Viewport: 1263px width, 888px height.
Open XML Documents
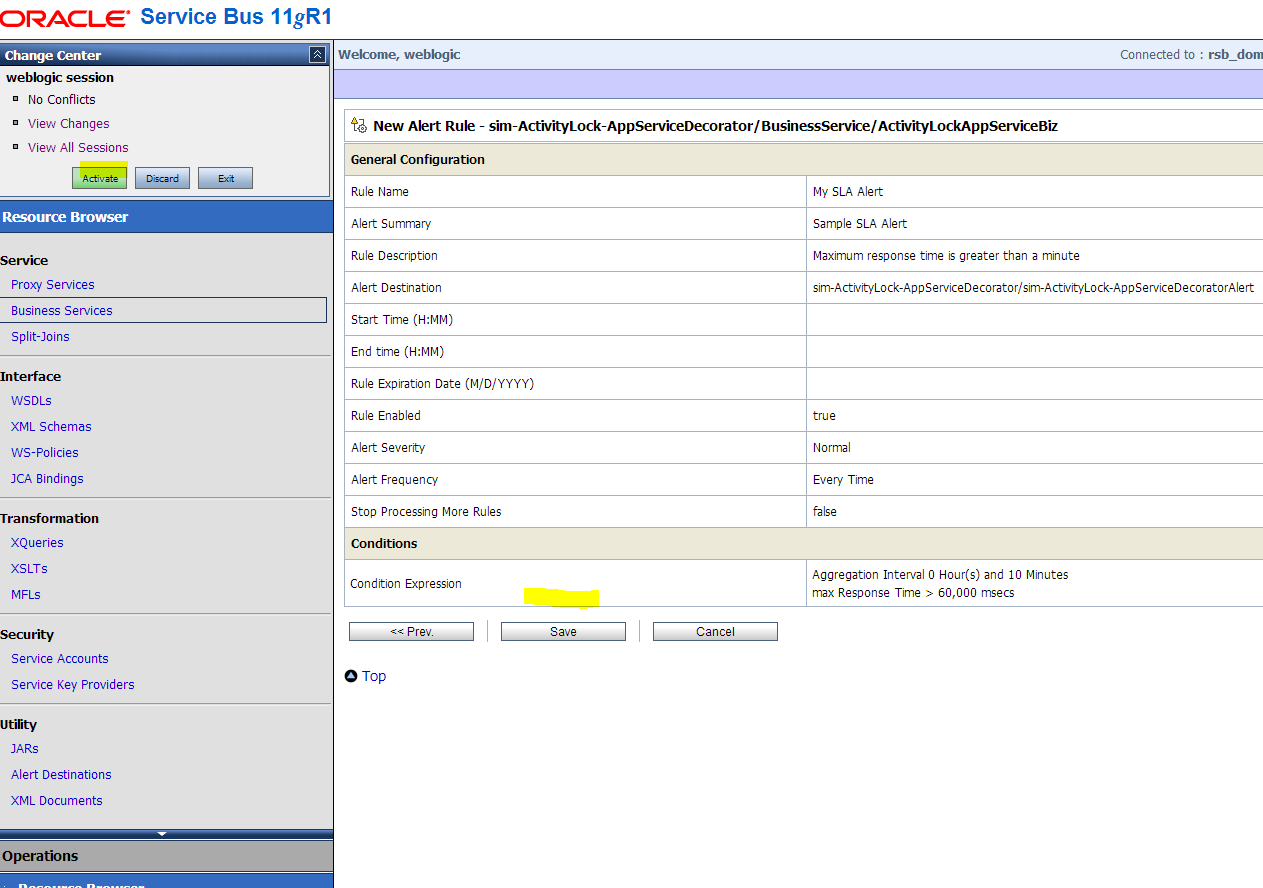tap(57, 801)
